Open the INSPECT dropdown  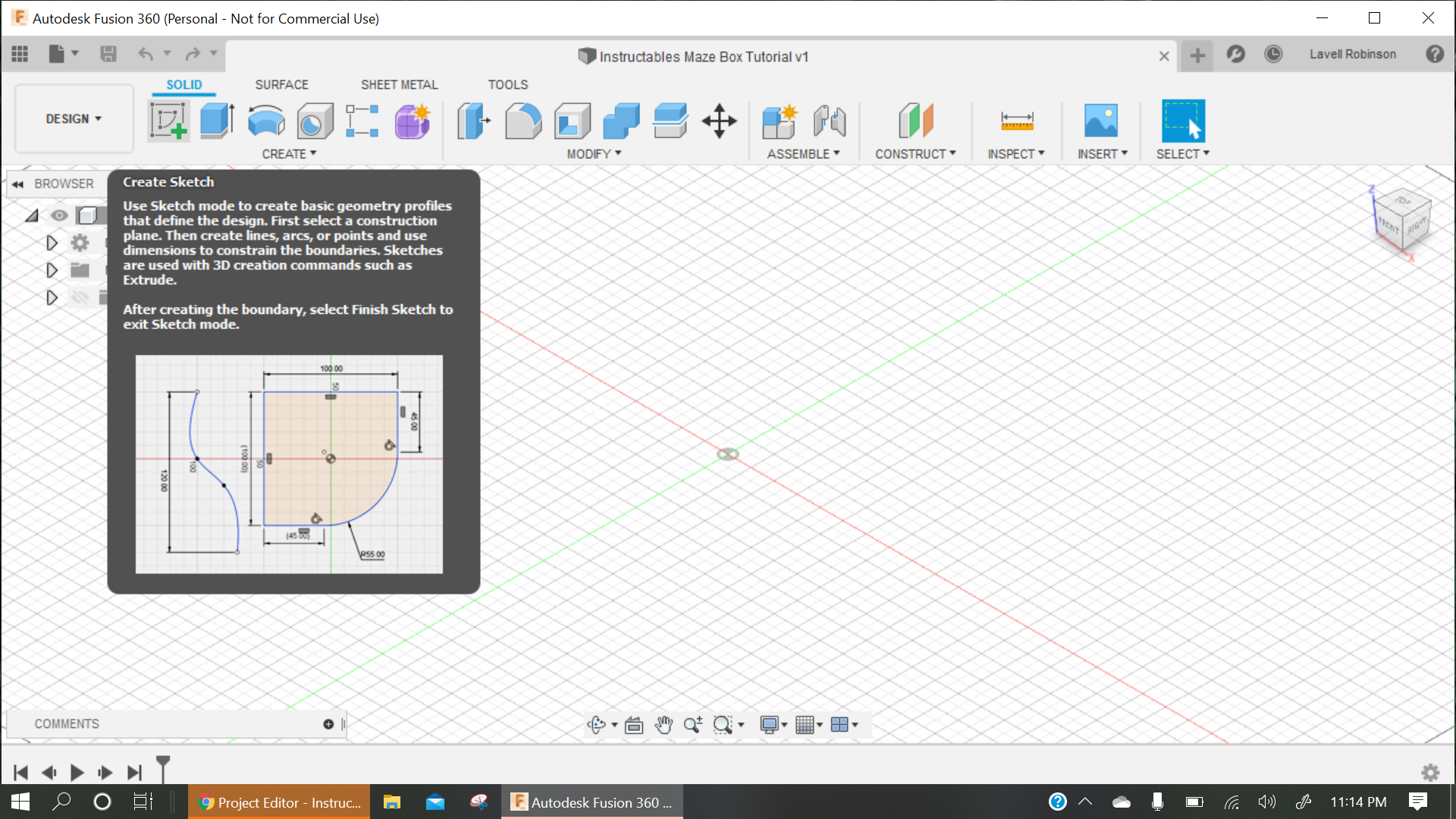(1016, 154)
